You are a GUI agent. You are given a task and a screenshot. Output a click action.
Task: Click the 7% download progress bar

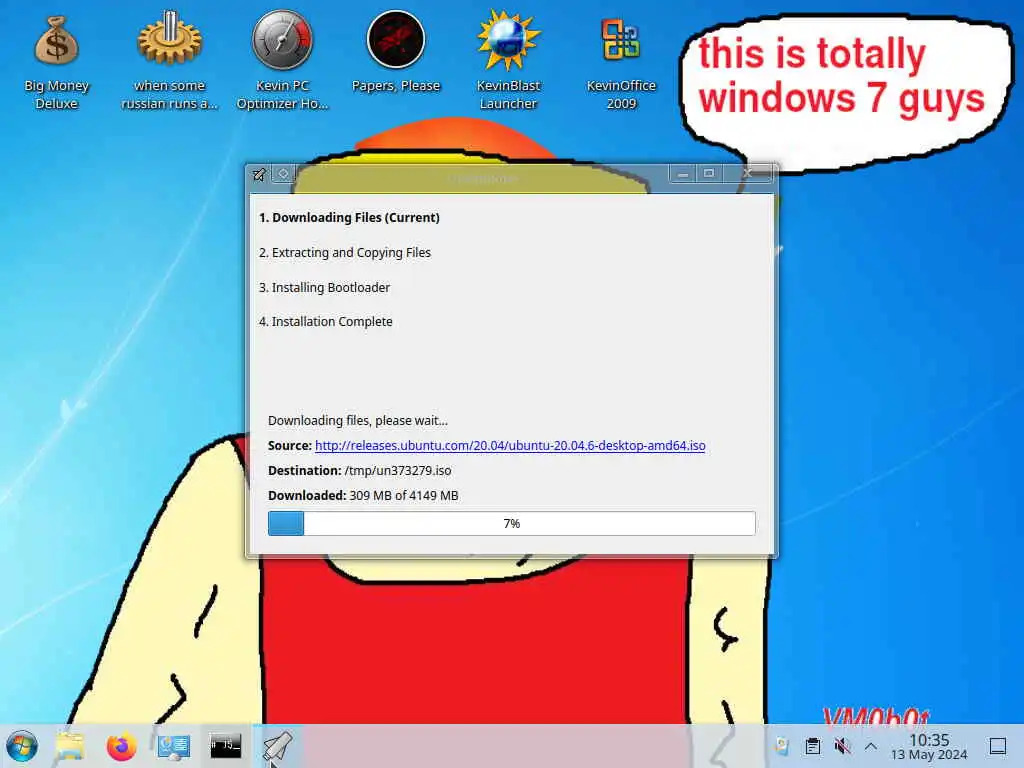[511, 523]
